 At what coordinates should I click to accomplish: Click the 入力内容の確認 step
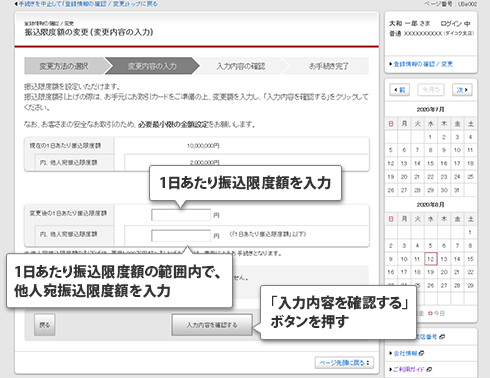[x=241, y=66]
